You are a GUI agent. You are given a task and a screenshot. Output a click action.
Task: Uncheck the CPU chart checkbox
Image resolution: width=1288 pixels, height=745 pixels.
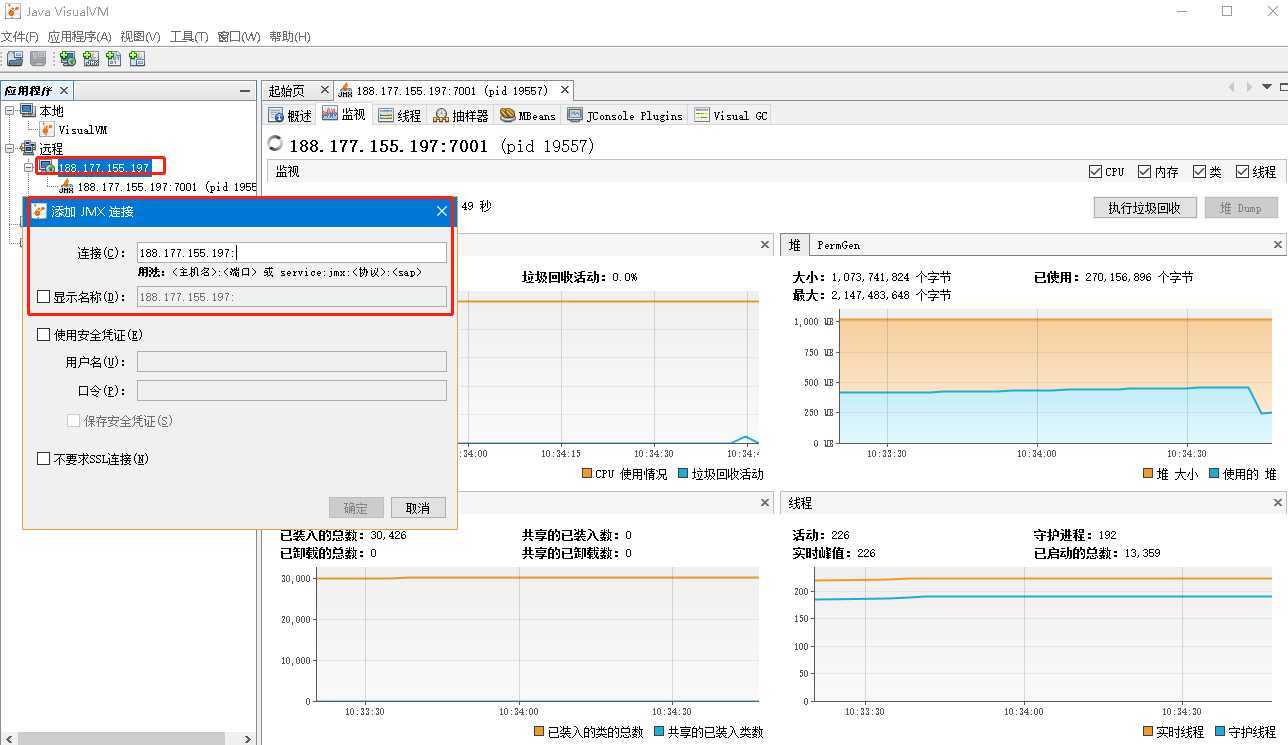[x=1095, y=171]
